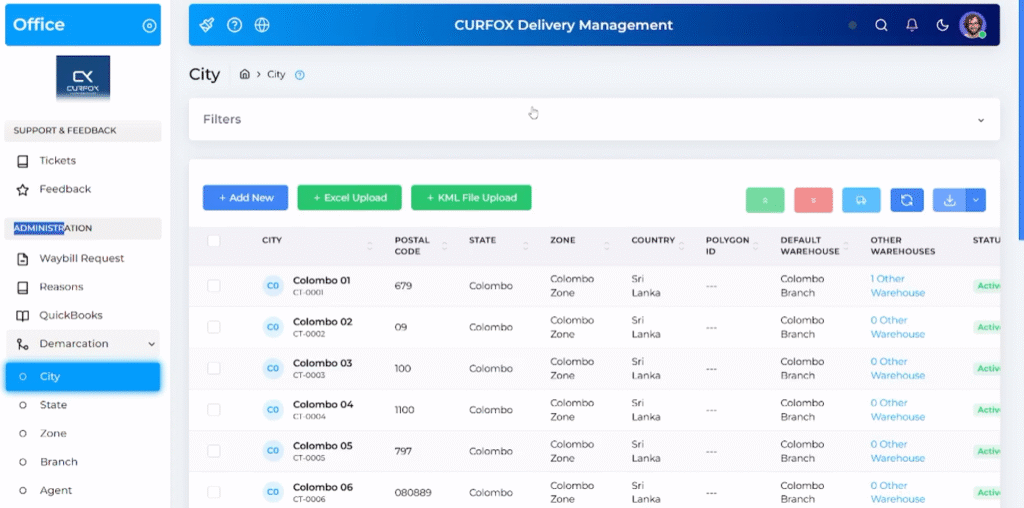The image size is (1024, 508).
Task: Click the user profile avatar
Action: pyautogui.click(x=972, y=25)
